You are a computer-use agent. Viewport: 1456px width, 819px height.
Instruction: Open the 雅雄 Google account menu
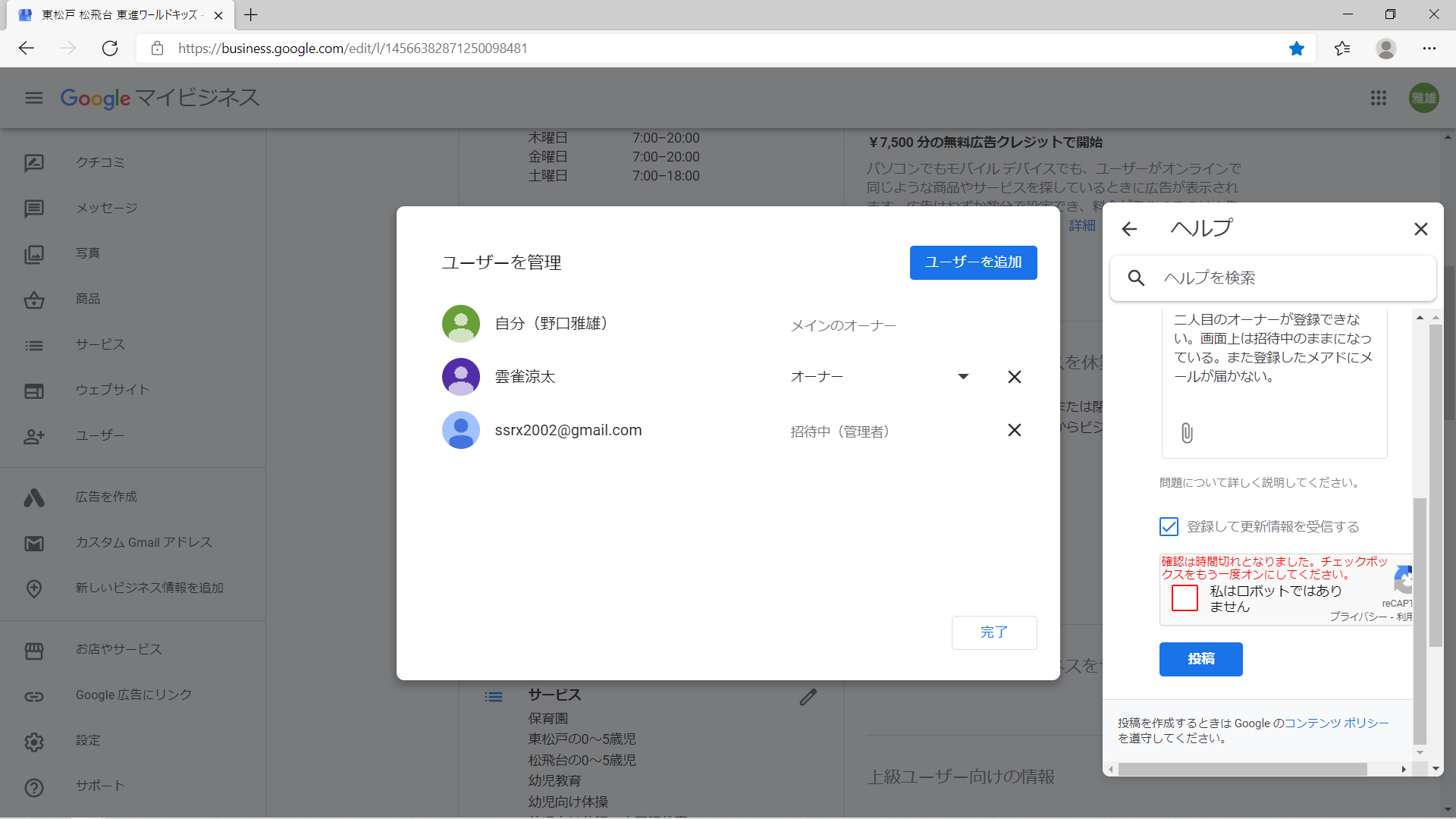(x=1423, y=98)
